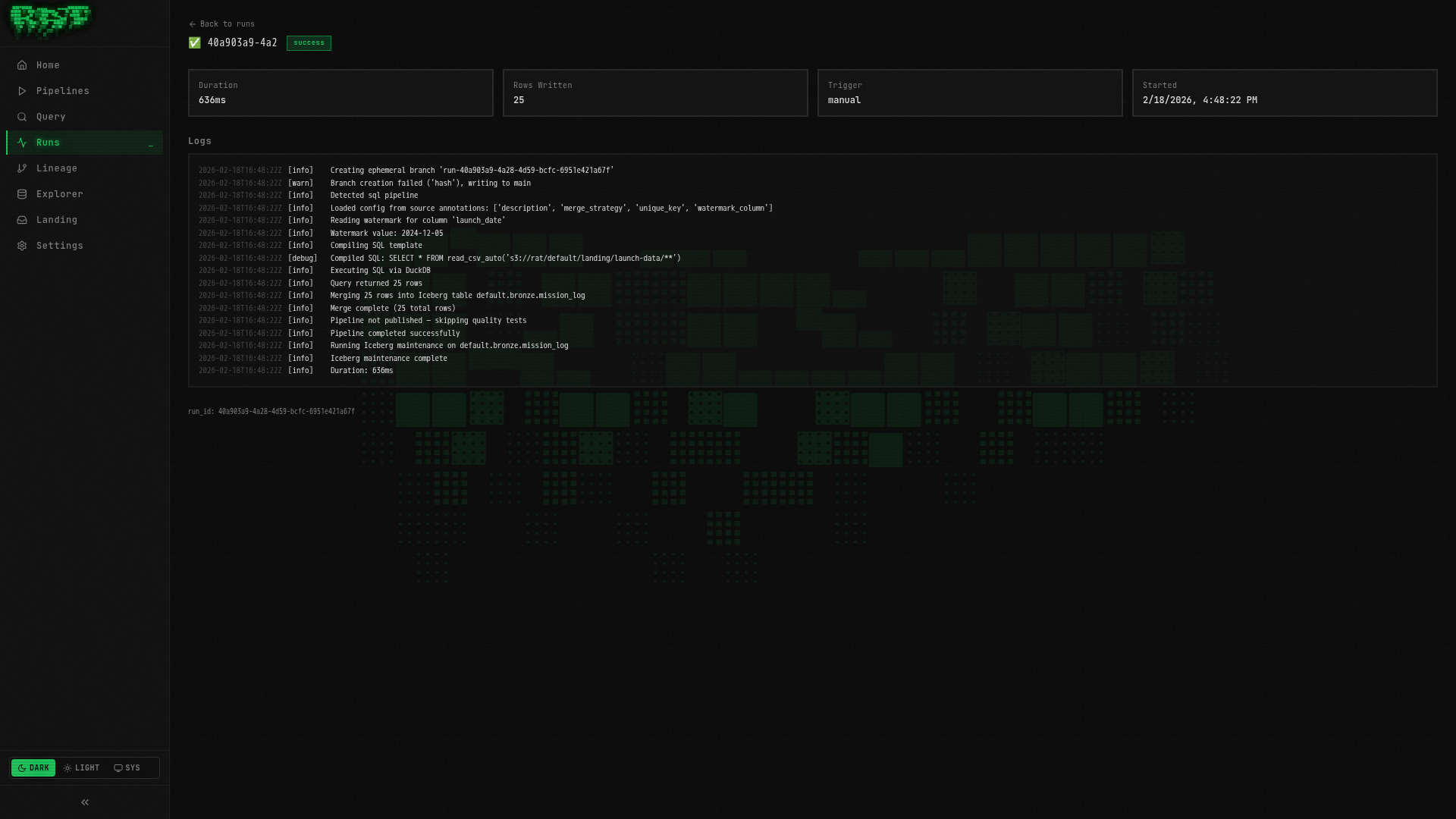The image size is (1456, 819).
Task: Select the run_id text at the bottom
Action: click(x=271, y=410)
